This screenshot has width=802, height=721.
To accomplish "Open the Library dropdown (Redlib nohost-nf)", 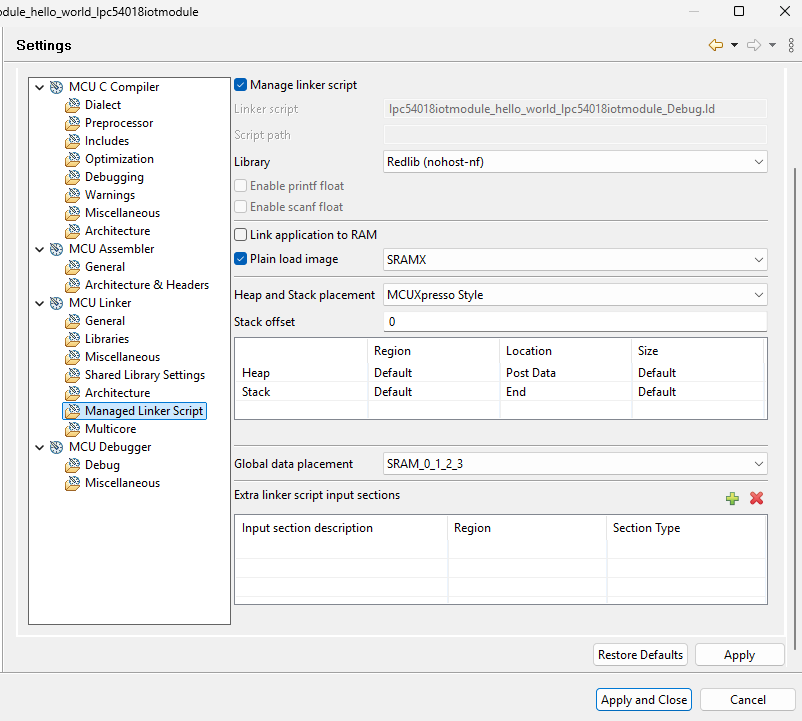I will (575, 161).
